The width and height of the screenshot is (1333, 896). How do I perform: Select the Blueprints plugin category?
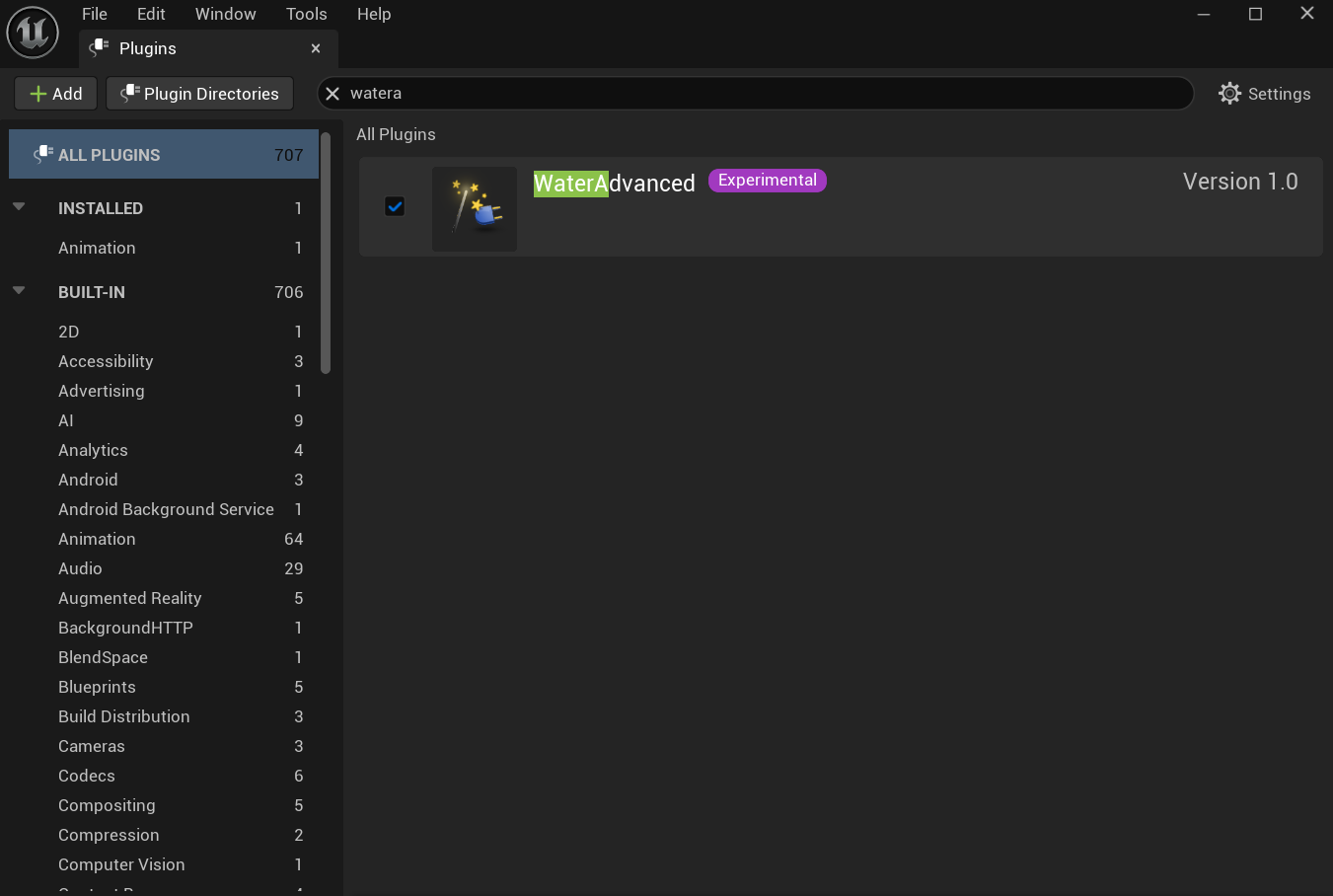click(97, 687)
